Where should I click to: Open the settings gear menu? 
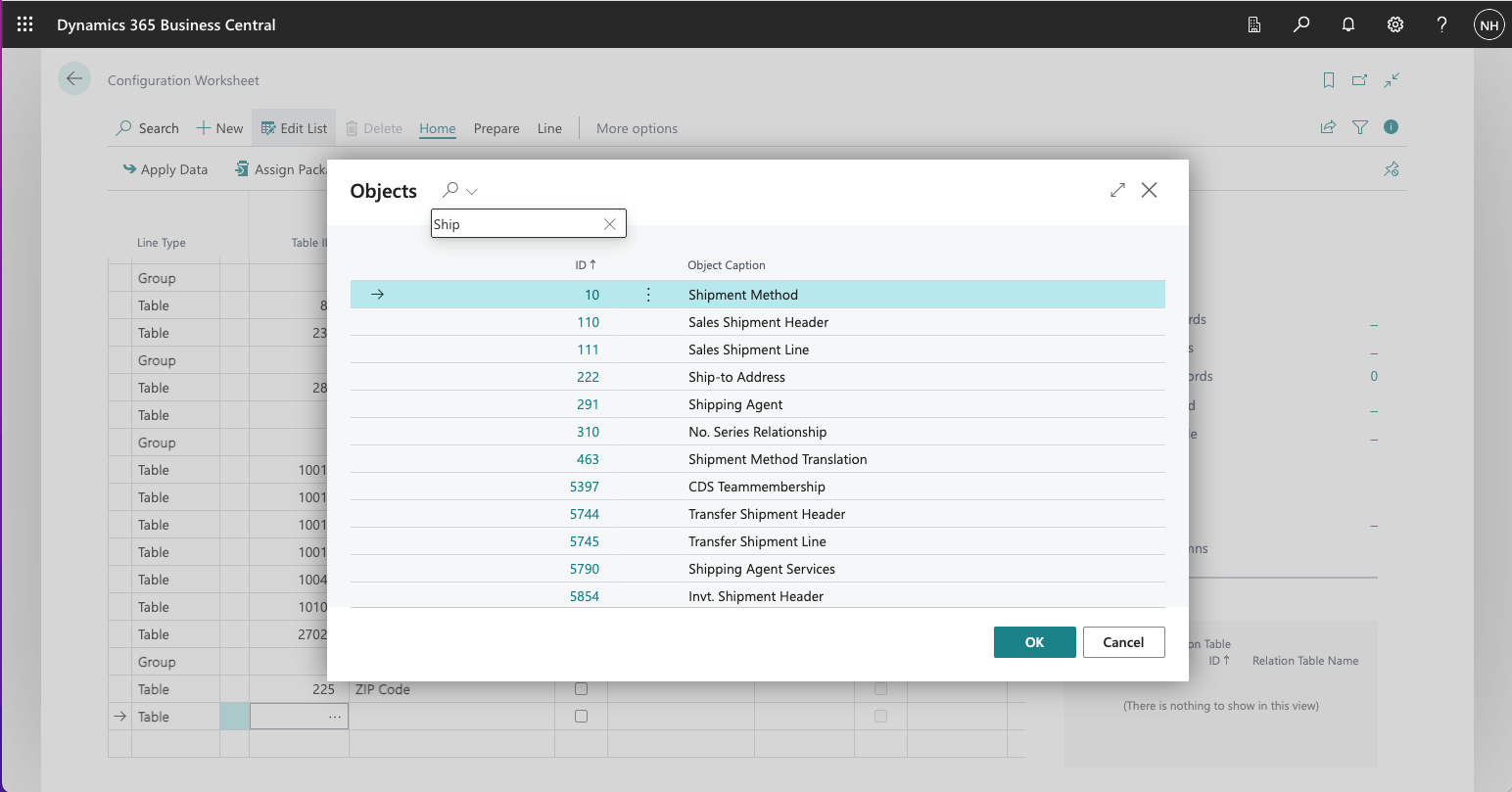click(1395, 24)
